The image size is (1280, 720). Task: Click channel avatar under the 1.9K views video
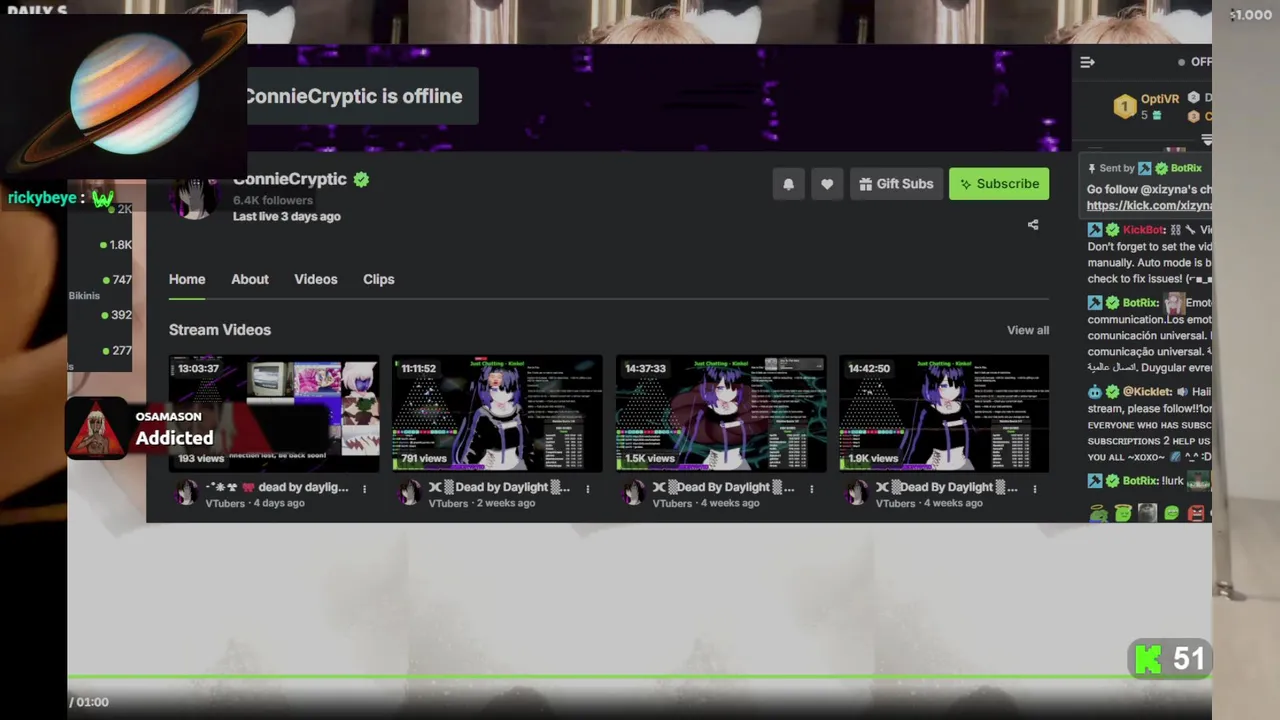point(855,493)
